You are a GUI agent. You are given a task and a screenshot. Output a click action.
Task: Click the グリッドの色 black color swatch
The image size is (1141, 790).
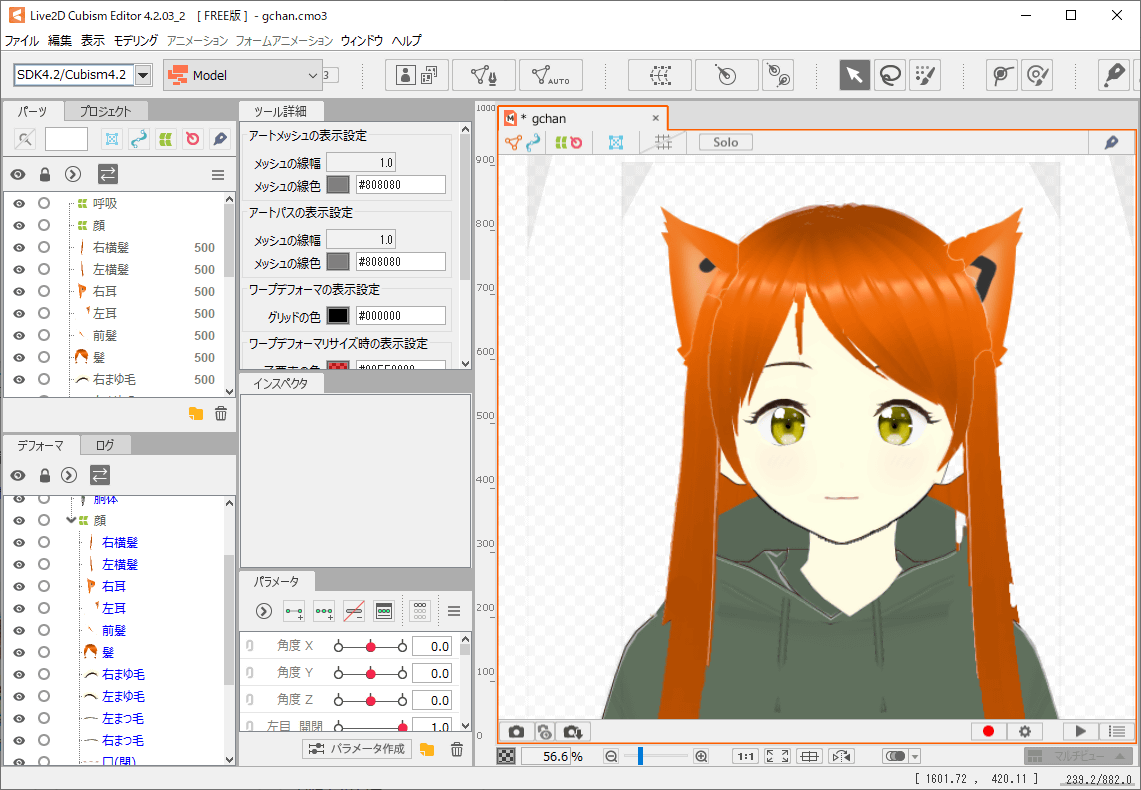click(x=338, y=315)
